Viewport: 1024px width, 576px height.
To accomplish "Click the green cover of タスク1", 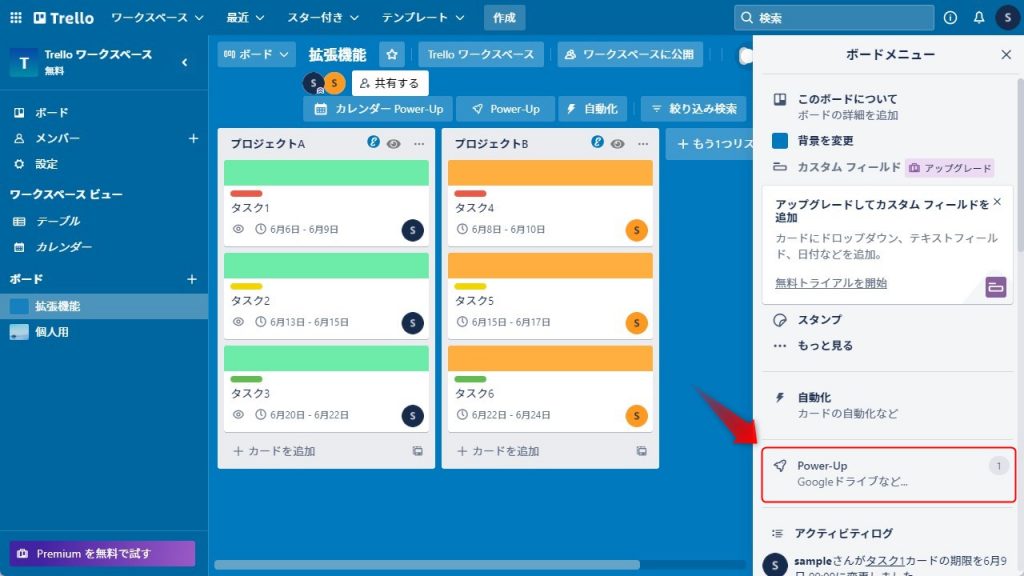I will [x=327, y=172].
